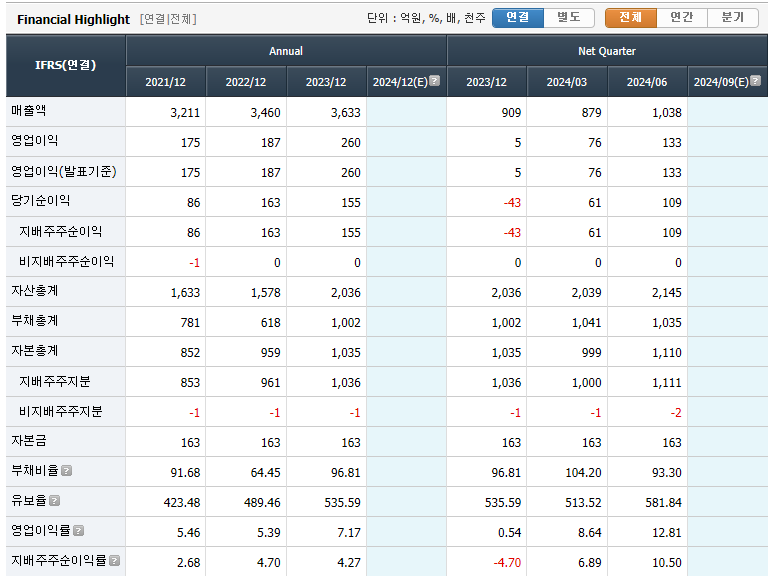Click total assets value 1,633
The height and width of the screenshot is (576, 784).
185,292
